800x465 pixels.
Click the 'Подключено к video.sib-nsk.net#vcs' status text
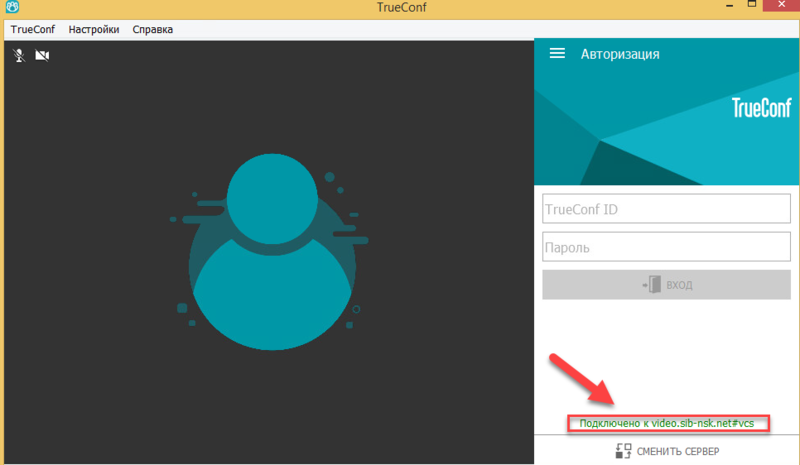pos(667,423)
